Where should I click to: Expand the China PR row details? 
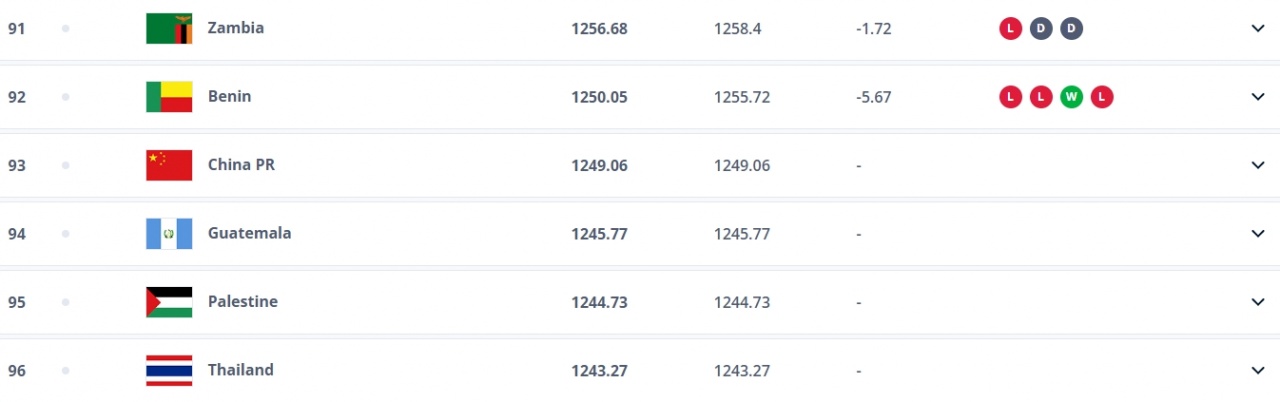(x=1258, y=165)
